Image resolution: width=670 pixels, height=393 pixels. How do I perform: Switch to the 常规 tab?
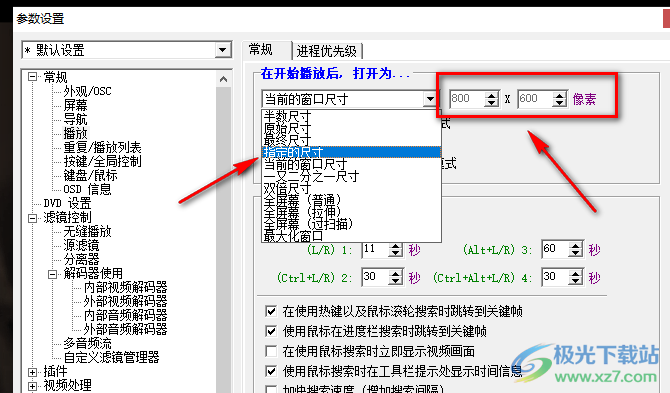pos(261,50)
